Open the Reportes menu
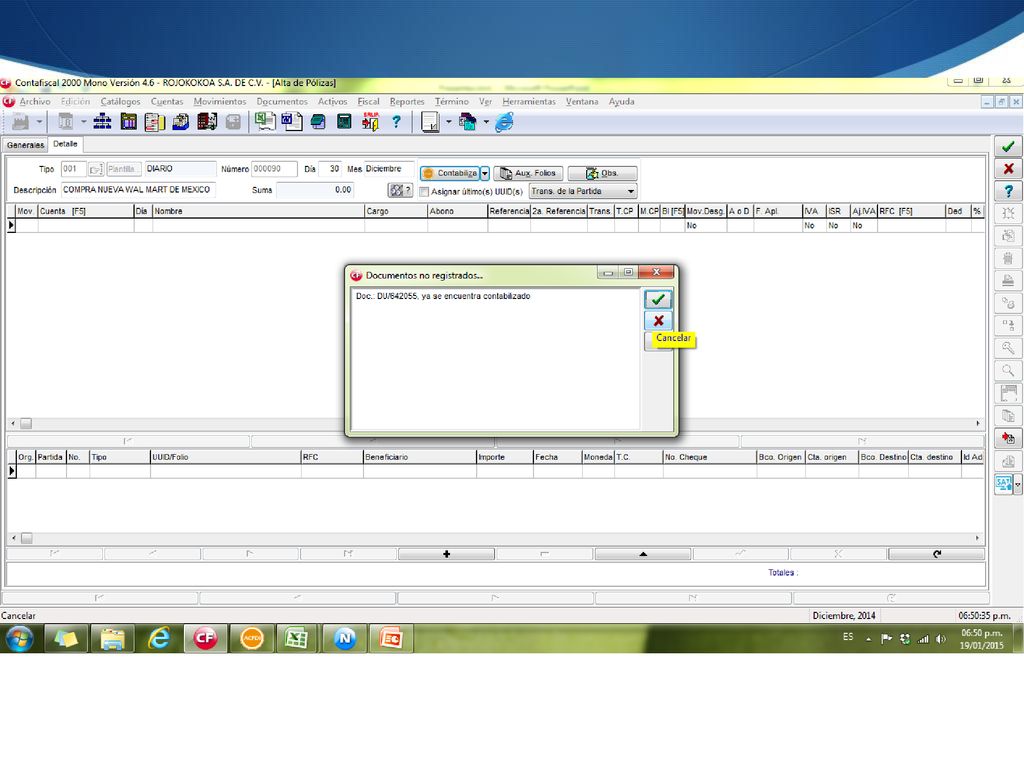This screenshot has height=768, width=1024. (x=407, y=102)
